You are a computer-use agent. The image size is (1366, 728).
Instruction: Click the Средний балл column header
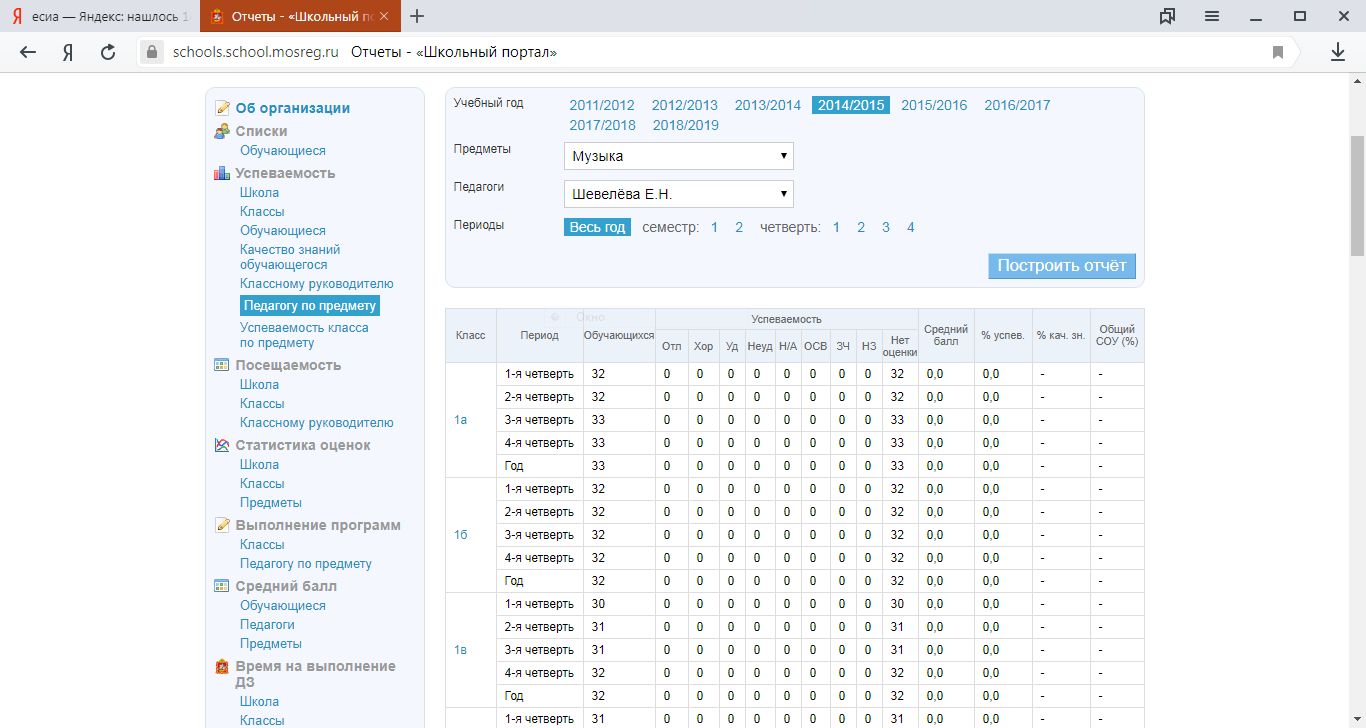(945, 335)
